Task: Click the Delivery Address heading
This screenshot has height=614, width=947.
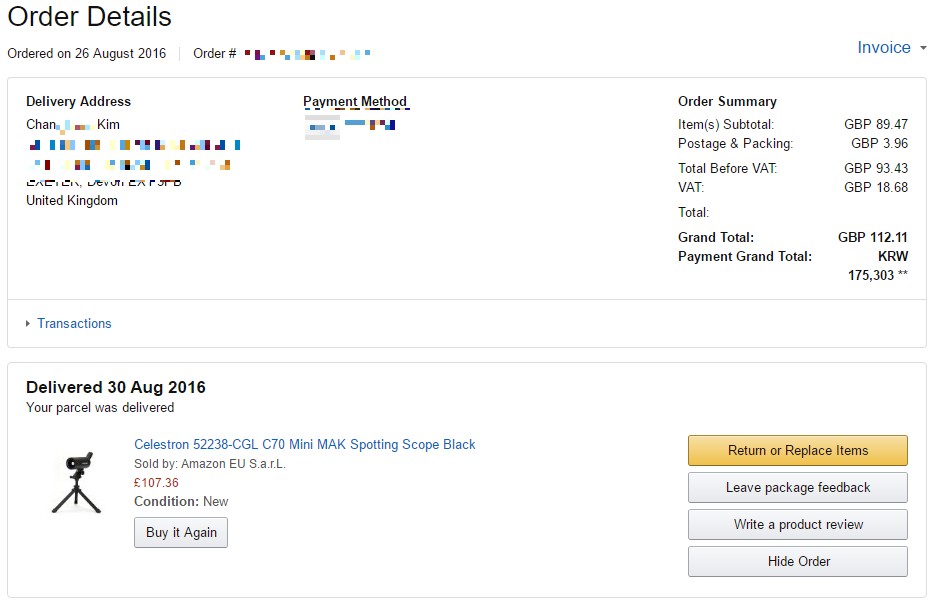Action: click(x=78, y=102)
